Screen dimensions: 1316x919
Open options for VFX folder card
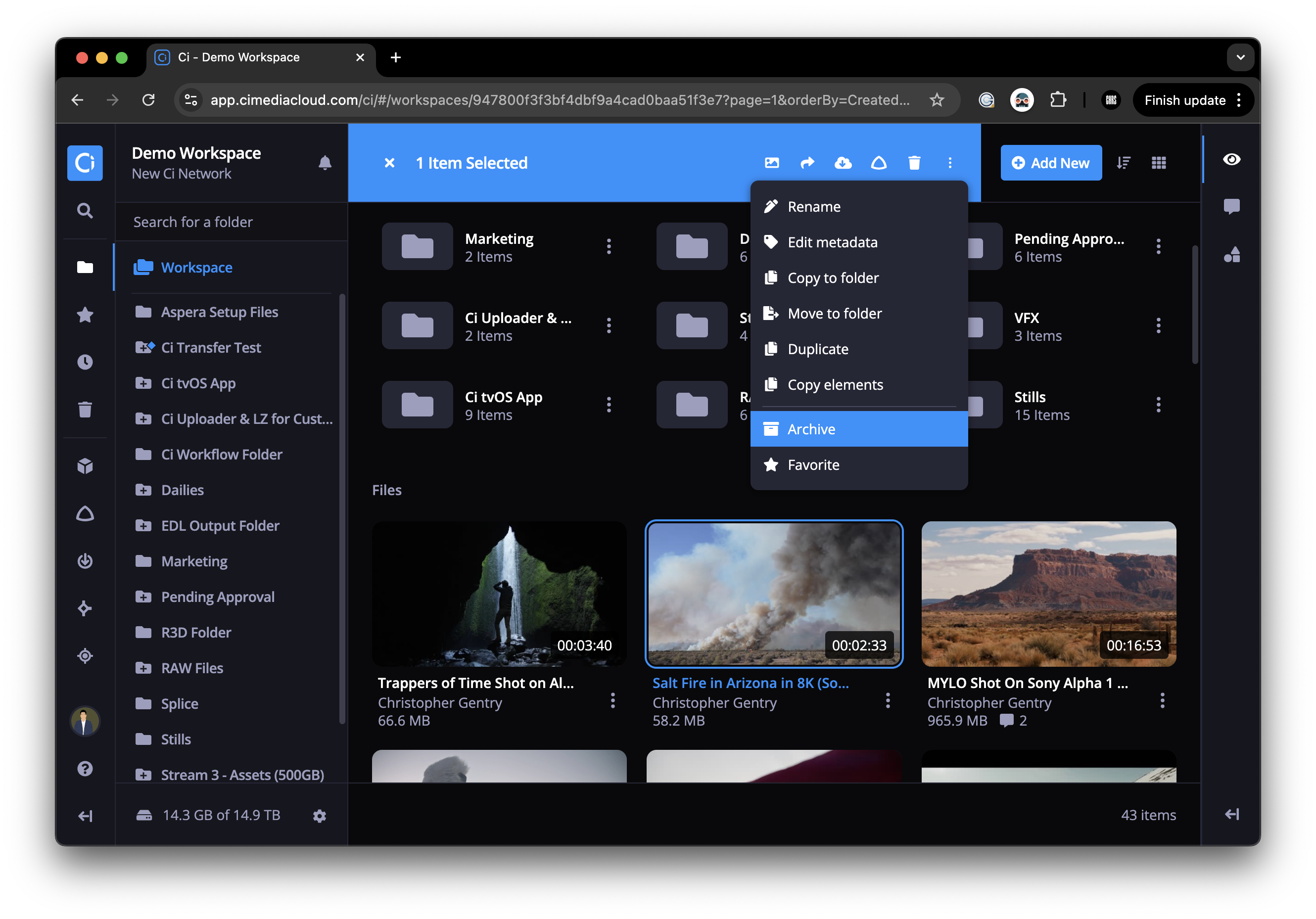(1158, 325)
